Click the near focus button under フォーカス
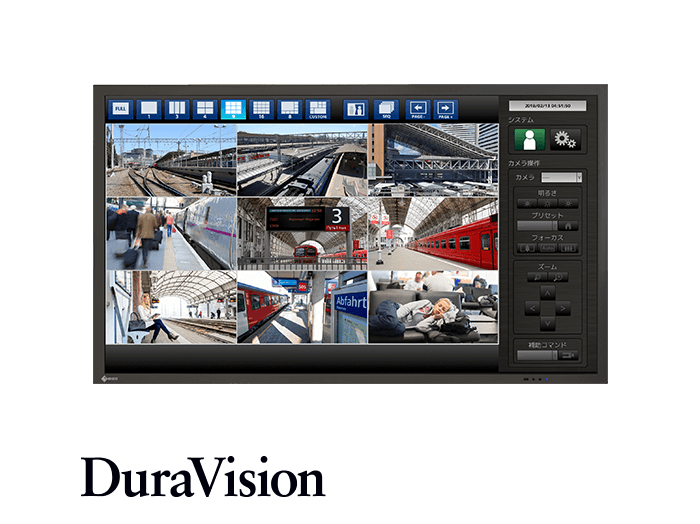The image size is (700, 524). pos(527,248)
